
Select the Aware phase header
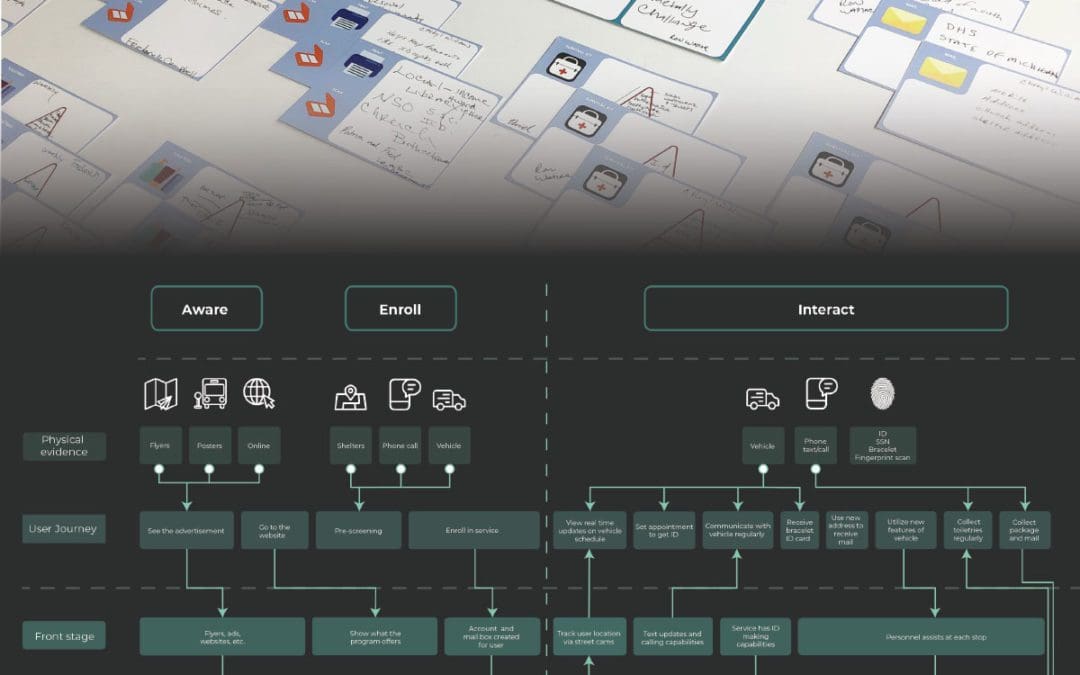point(207,309)
